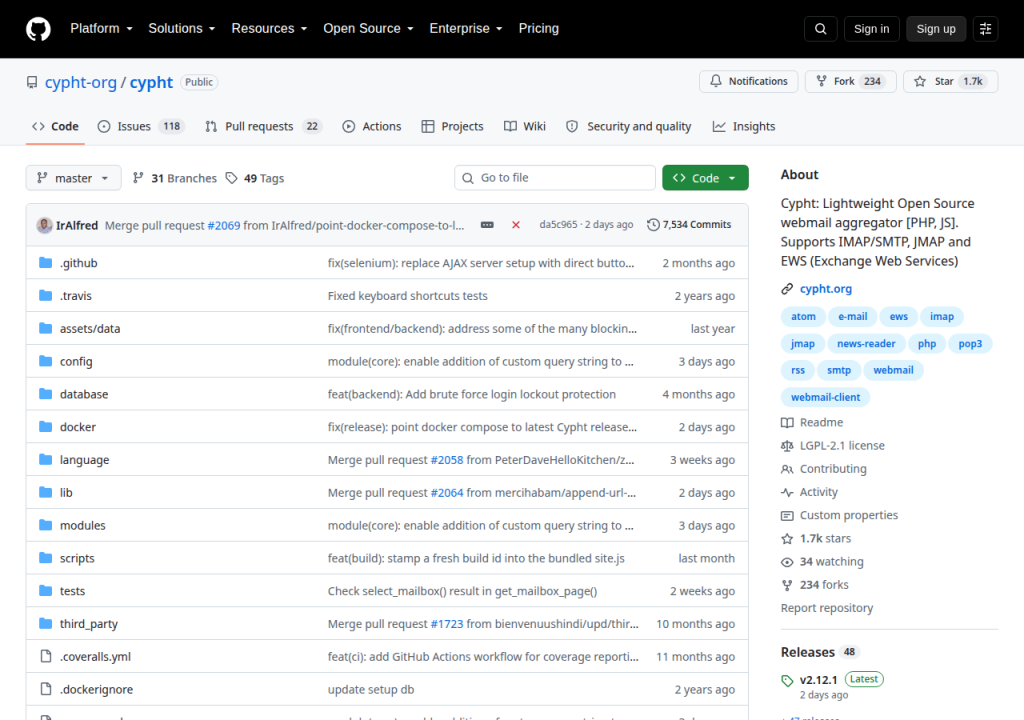Click the .coveralls.yml file icon
The width and height of the screenshot is (1024, 720).
pos(46,656)
